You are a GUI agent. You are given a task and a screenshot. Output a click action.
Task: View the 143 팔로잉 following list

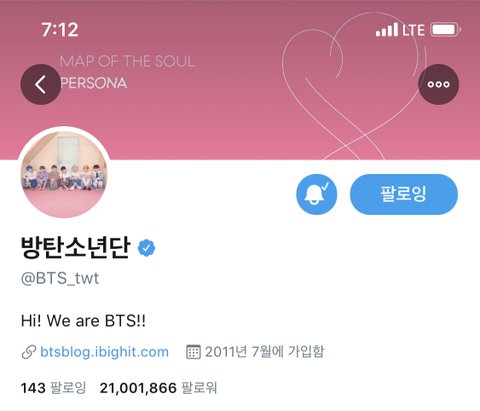[x=53, y=388]
